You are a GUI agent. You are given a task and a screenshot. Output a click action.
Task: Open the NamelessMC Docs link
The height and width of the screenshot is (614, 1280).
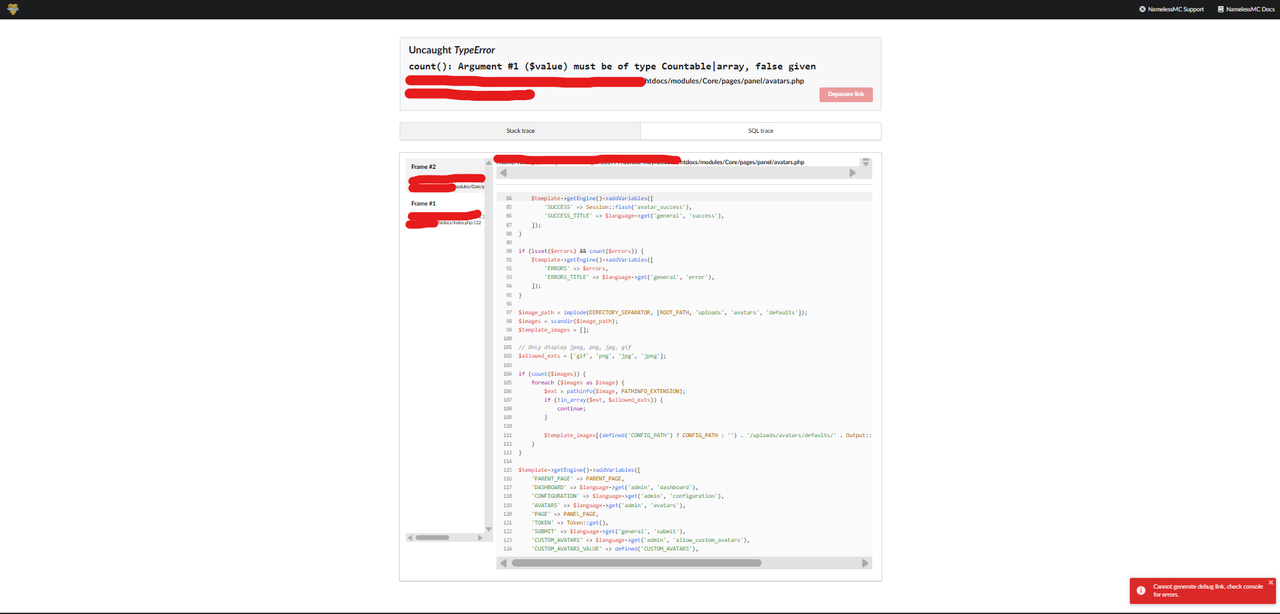click(1246, 9)
